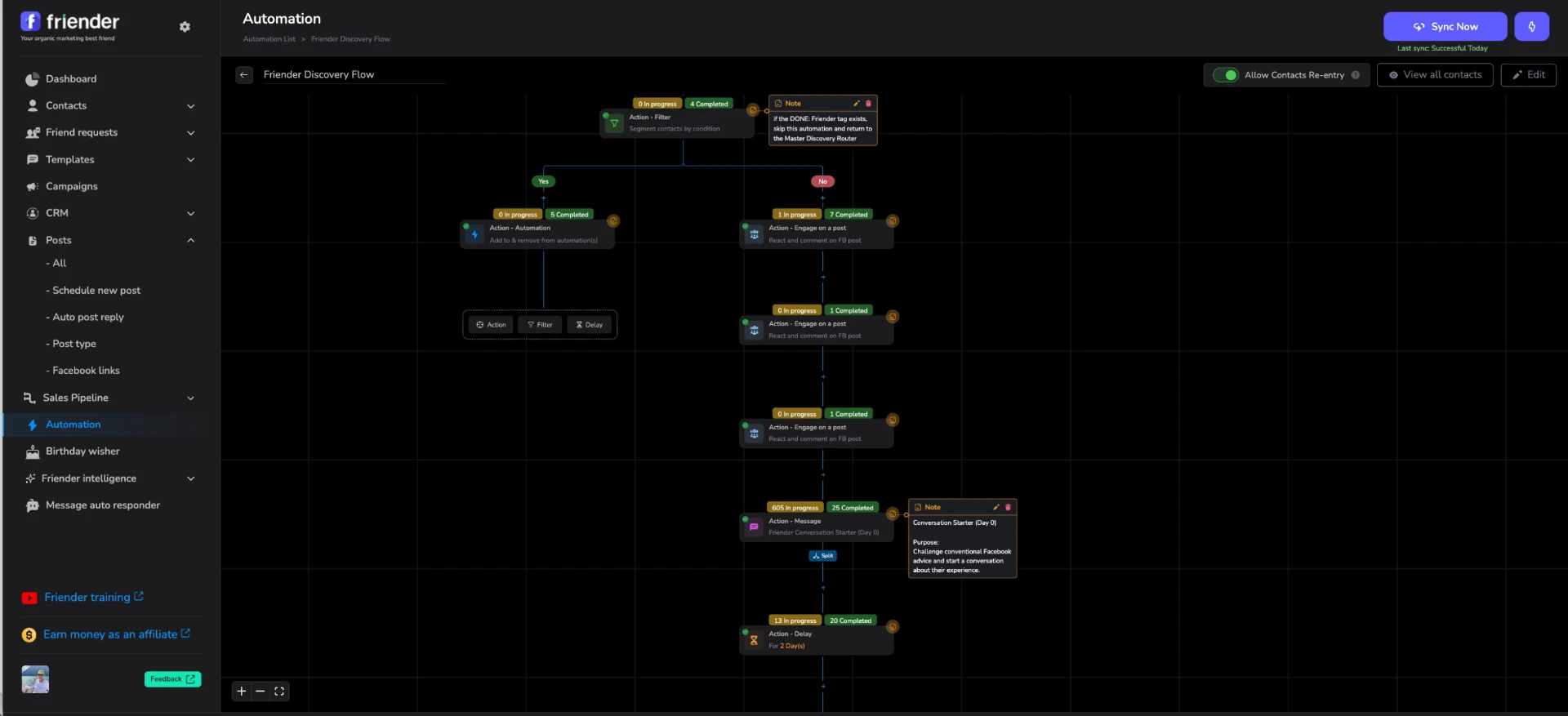1568x716 pixels.
Task: Expand Friender intelligence chevron
Action: point(190,479)
